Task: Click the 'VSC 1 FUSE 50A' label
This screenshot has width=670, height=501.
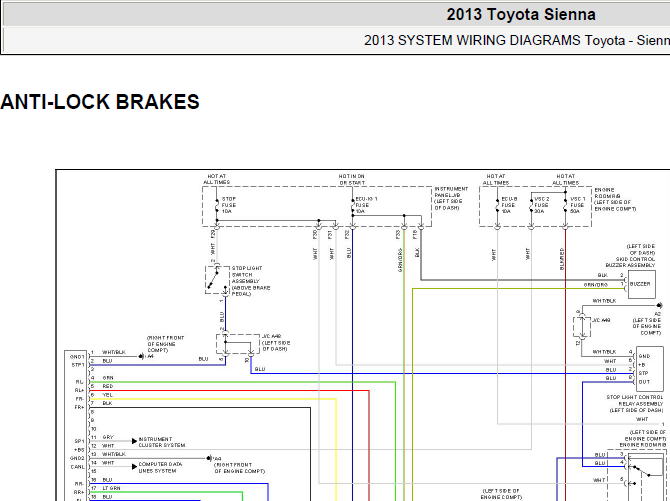Action: pos(578,205)
